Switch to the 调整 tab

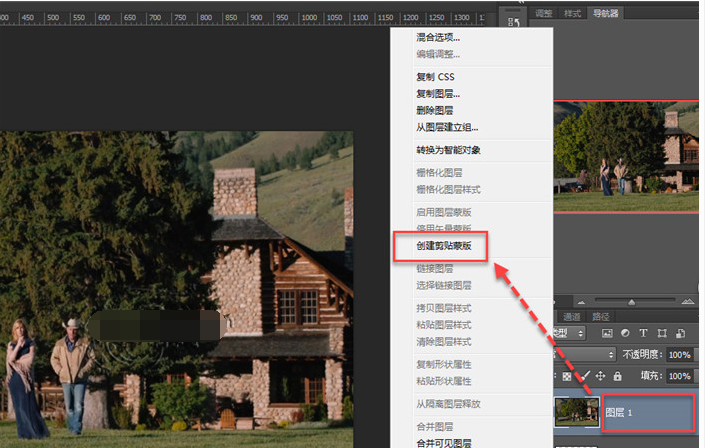click(x=544, y=13)
